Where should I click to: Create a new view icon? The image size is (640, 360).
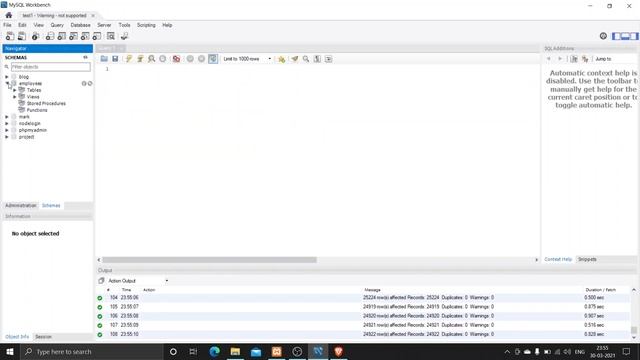[73, 36]
